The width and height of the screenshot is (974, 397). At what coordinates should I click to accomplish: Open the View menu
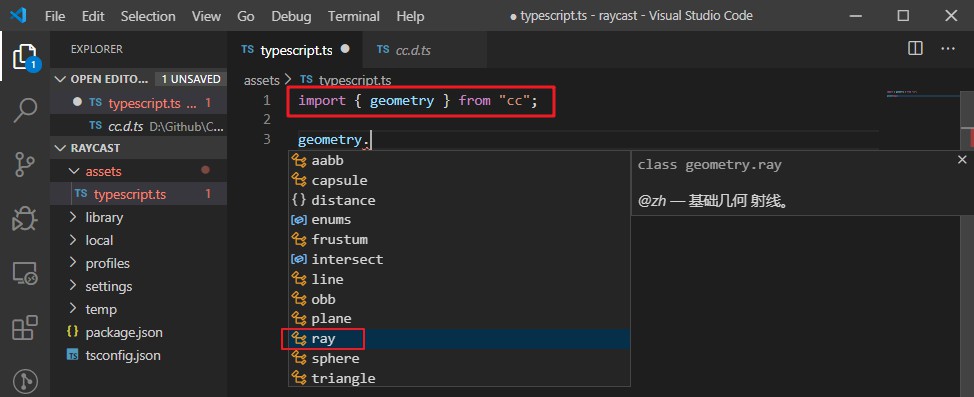click(206, 16)
